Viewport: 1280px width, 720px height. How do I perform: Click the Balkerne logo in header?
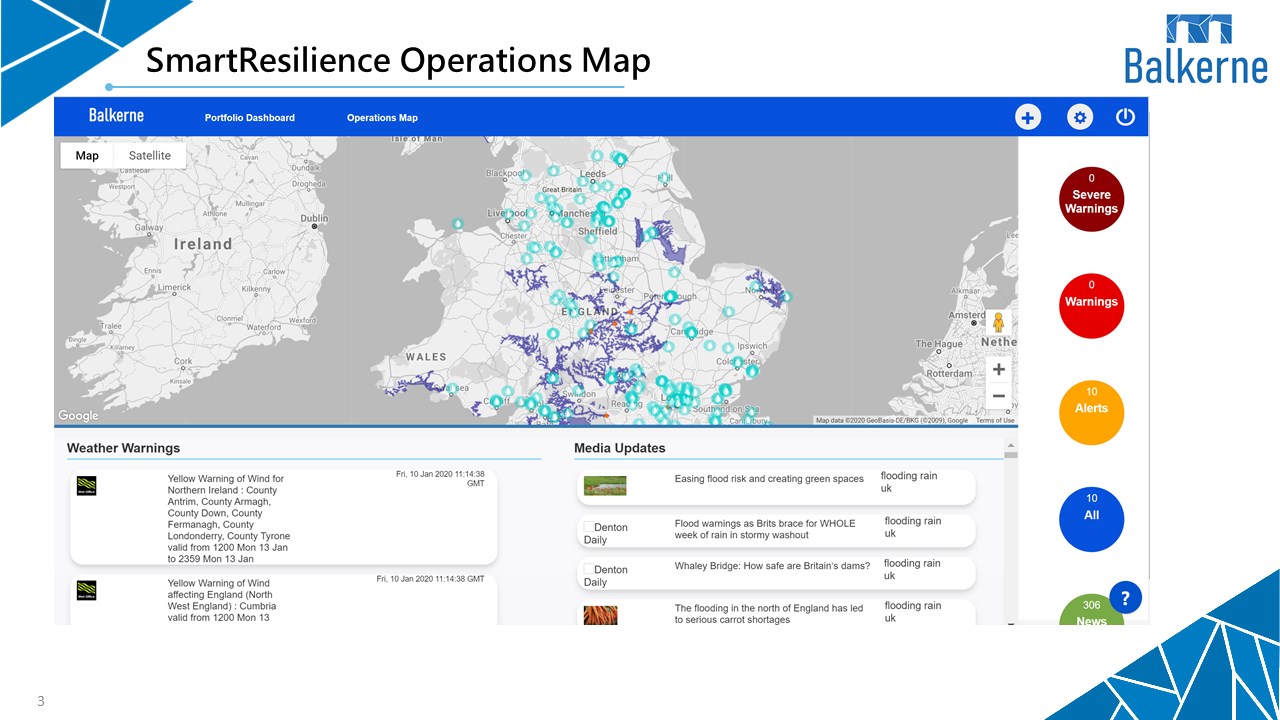click(116, 115)
